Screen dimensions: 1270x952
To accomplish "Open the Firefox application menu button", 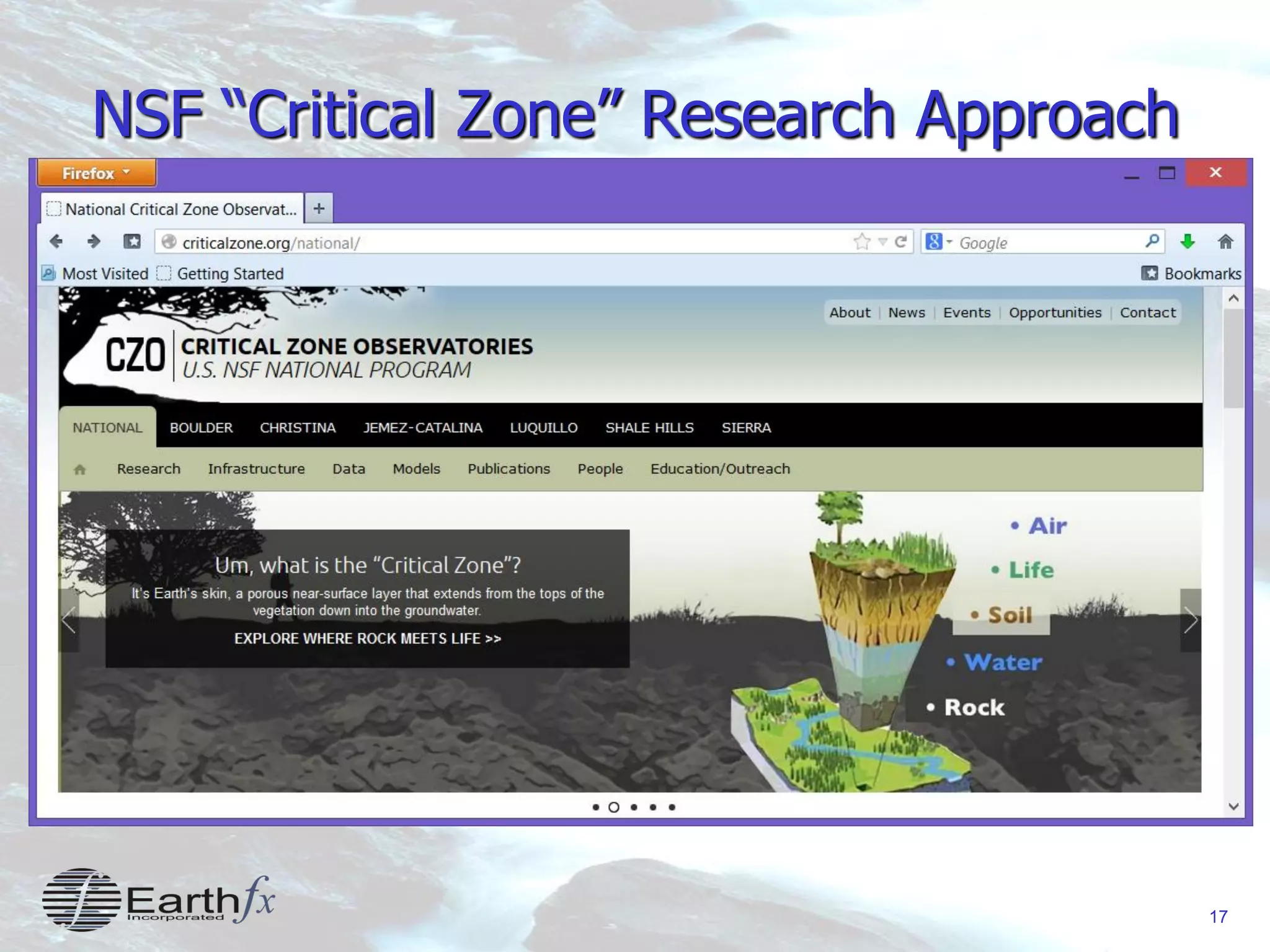I will 97,173.
